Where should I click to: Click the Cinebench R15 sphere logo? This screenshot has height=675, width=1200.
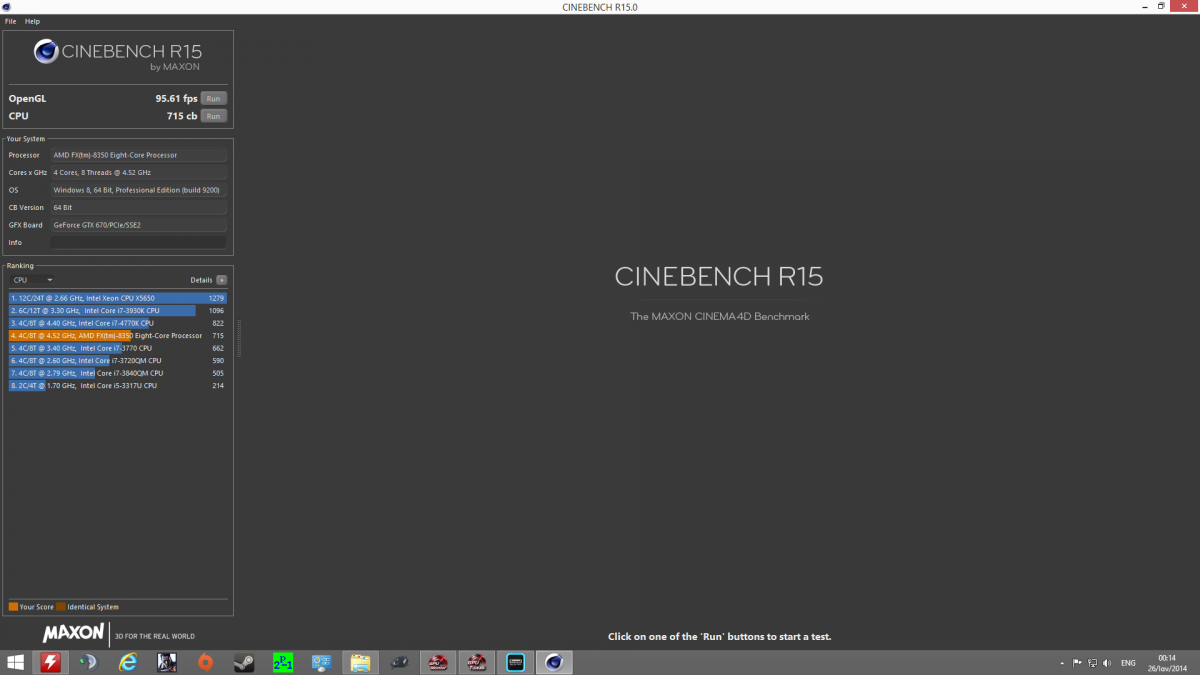tap(46, 51)
